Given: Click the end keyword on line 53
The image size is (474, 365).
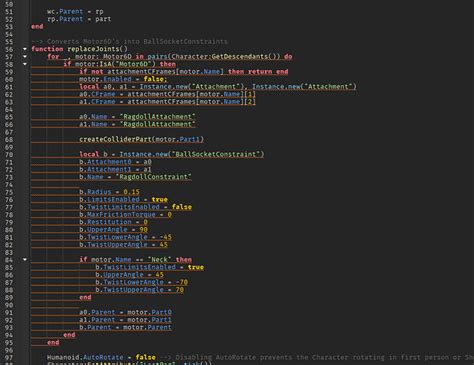Looking at the screenshot, I should [x=37, y=26].
